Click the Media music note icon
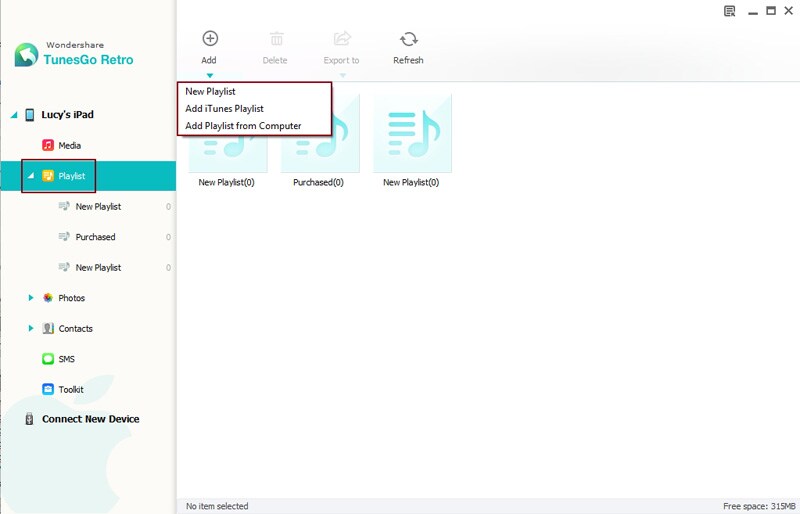This screenshot has width=800, height=514. tap(48, 145)
